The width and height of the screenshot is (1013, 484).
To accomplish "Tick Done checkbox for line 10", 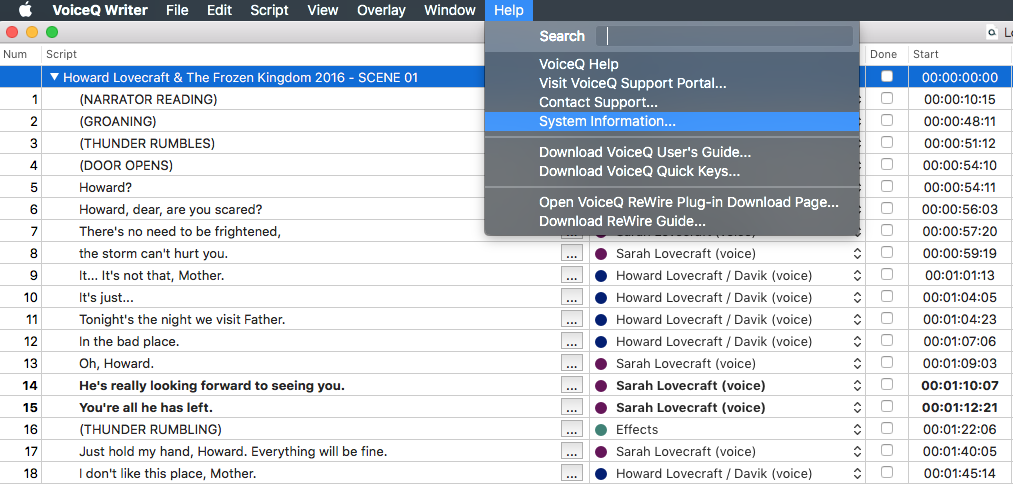I will [x=887, y=296].
